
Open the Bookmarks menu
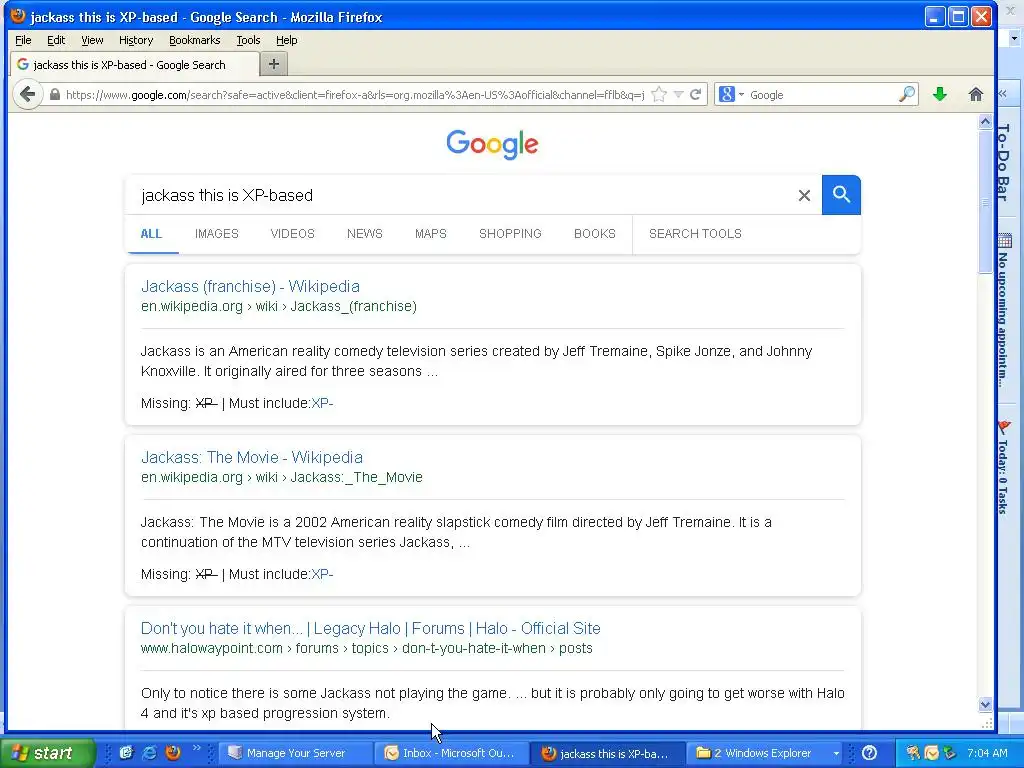pyautogui.click(x=195, y=40)
